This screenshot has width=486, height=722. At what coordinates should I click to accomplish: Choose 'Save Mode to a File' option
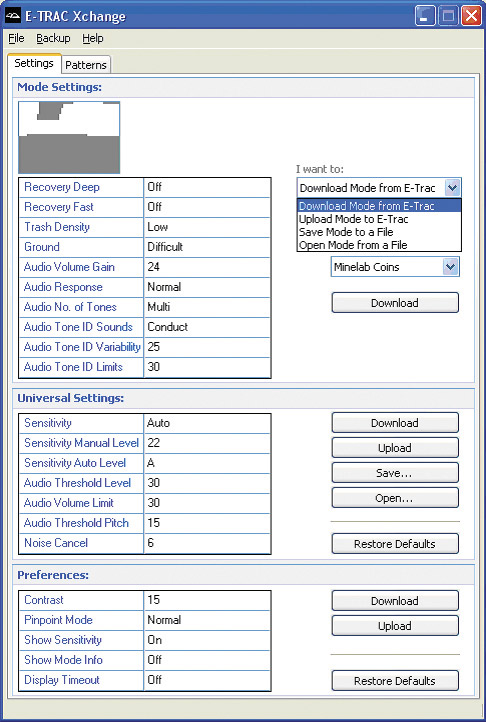pos(379,232)
